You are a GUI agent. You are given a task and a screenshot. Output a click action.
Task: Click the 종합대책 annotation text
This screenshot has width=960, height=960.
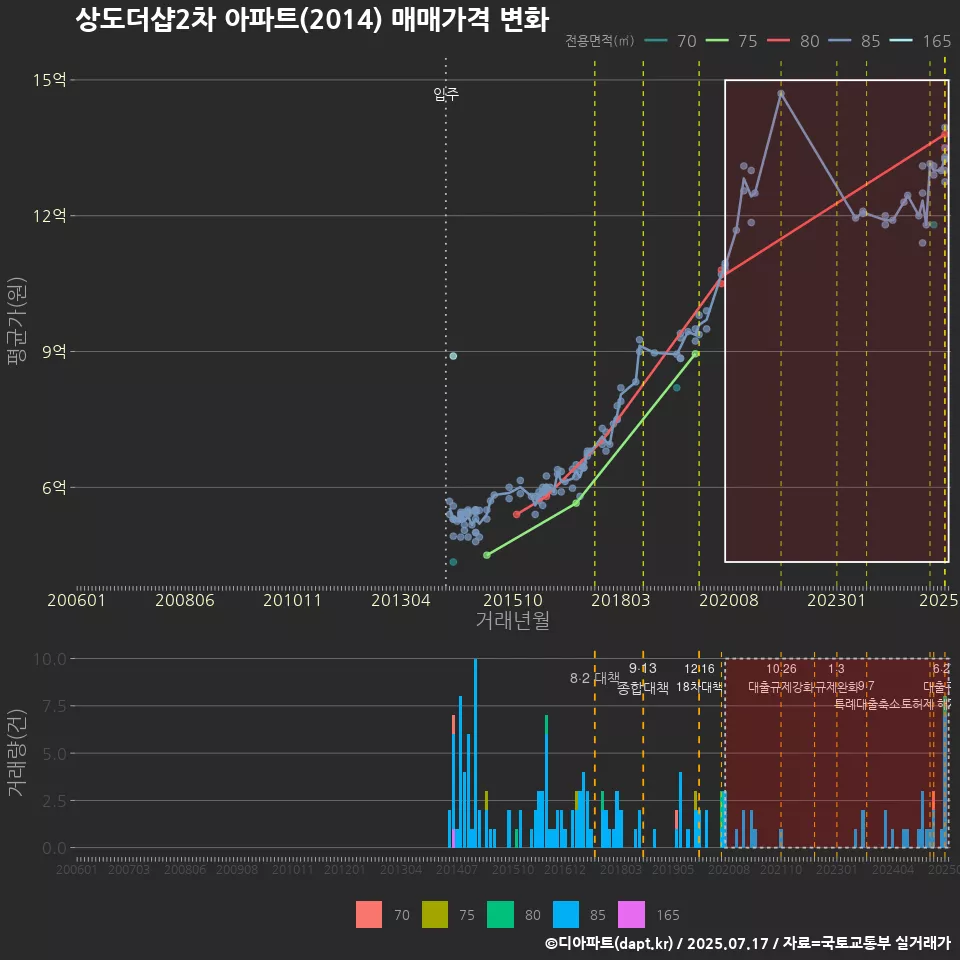(x=642, y=688)
